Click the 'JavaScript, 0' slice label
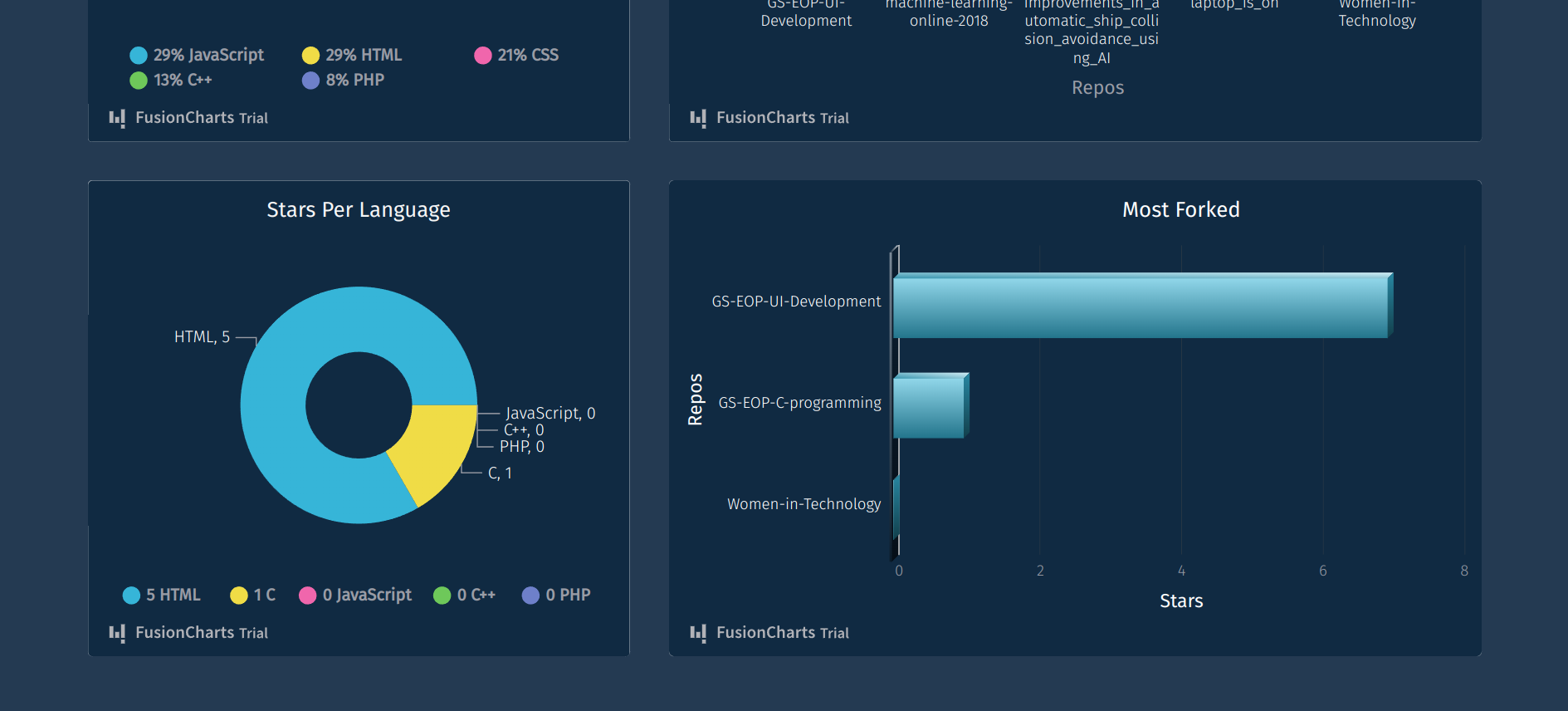1568x711 pixels. (x=550, y=414)
